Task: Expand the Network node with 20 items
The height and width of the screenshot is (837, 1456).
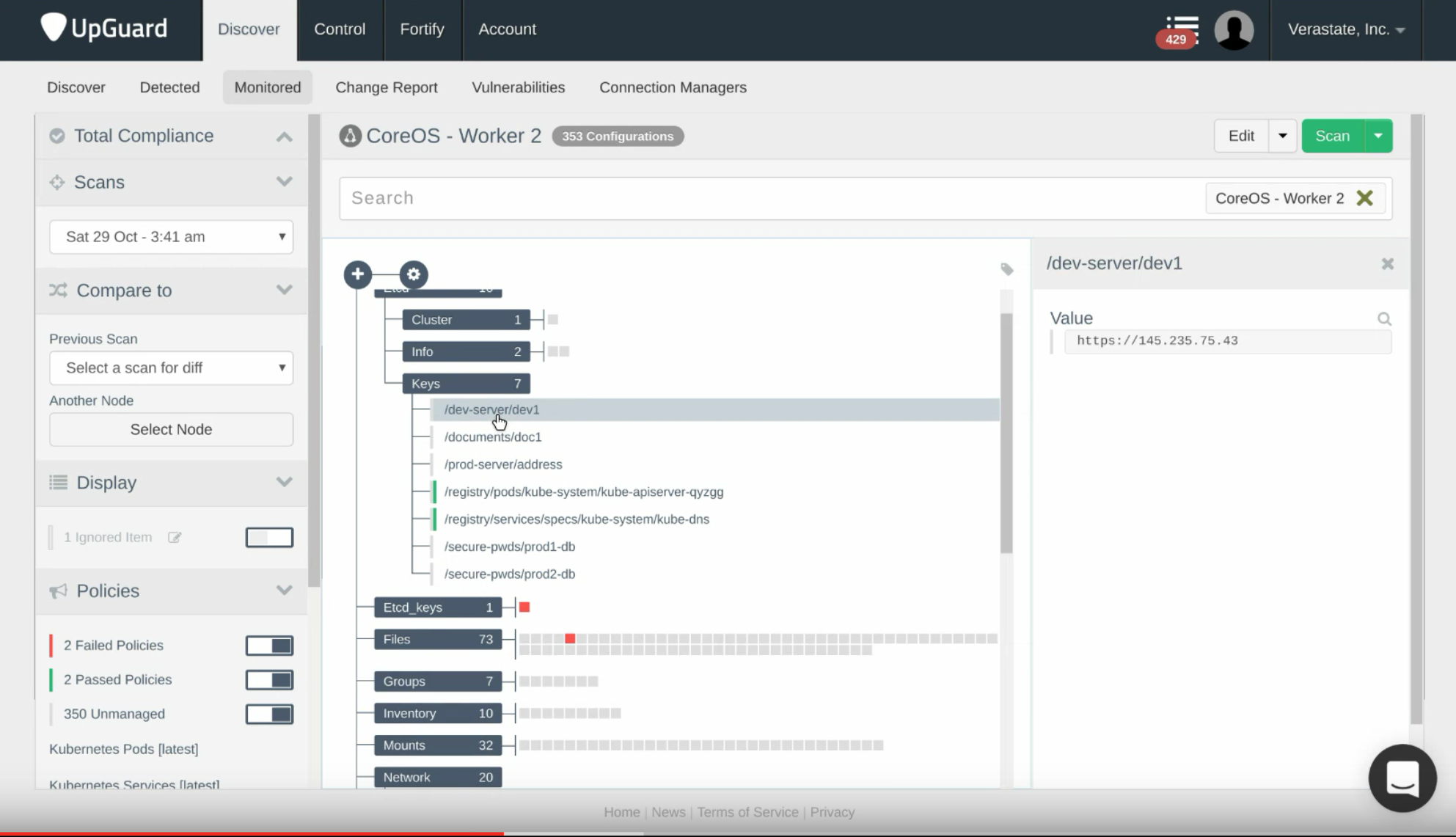Action: [438, 778]
